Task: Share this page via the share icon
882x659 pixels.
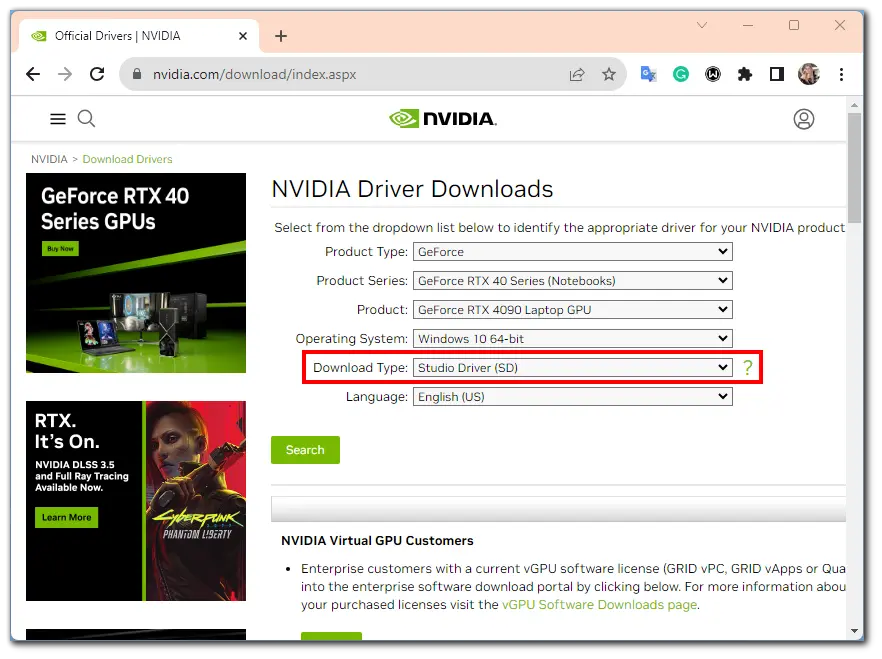Action: pos(577,74)
